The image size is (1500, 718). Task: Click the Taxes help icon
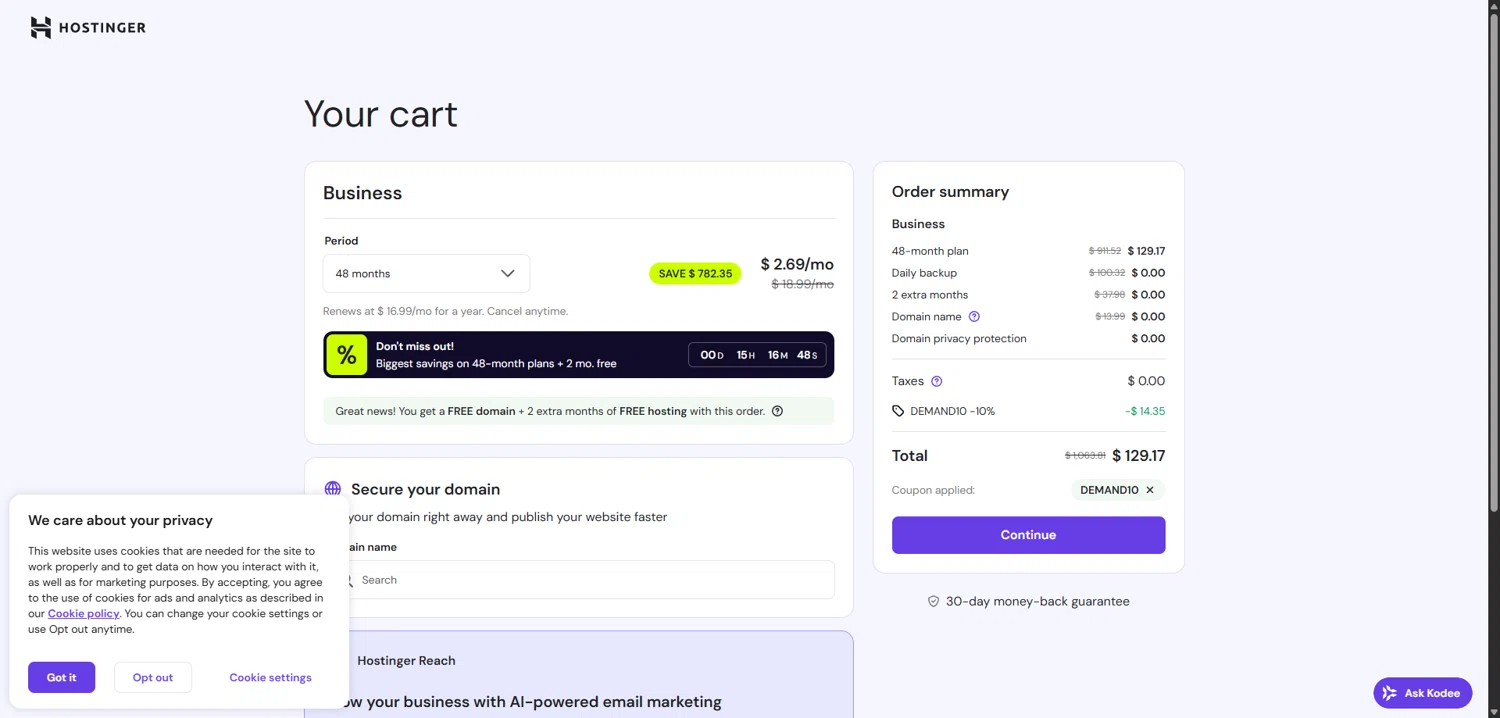[937, 381]
